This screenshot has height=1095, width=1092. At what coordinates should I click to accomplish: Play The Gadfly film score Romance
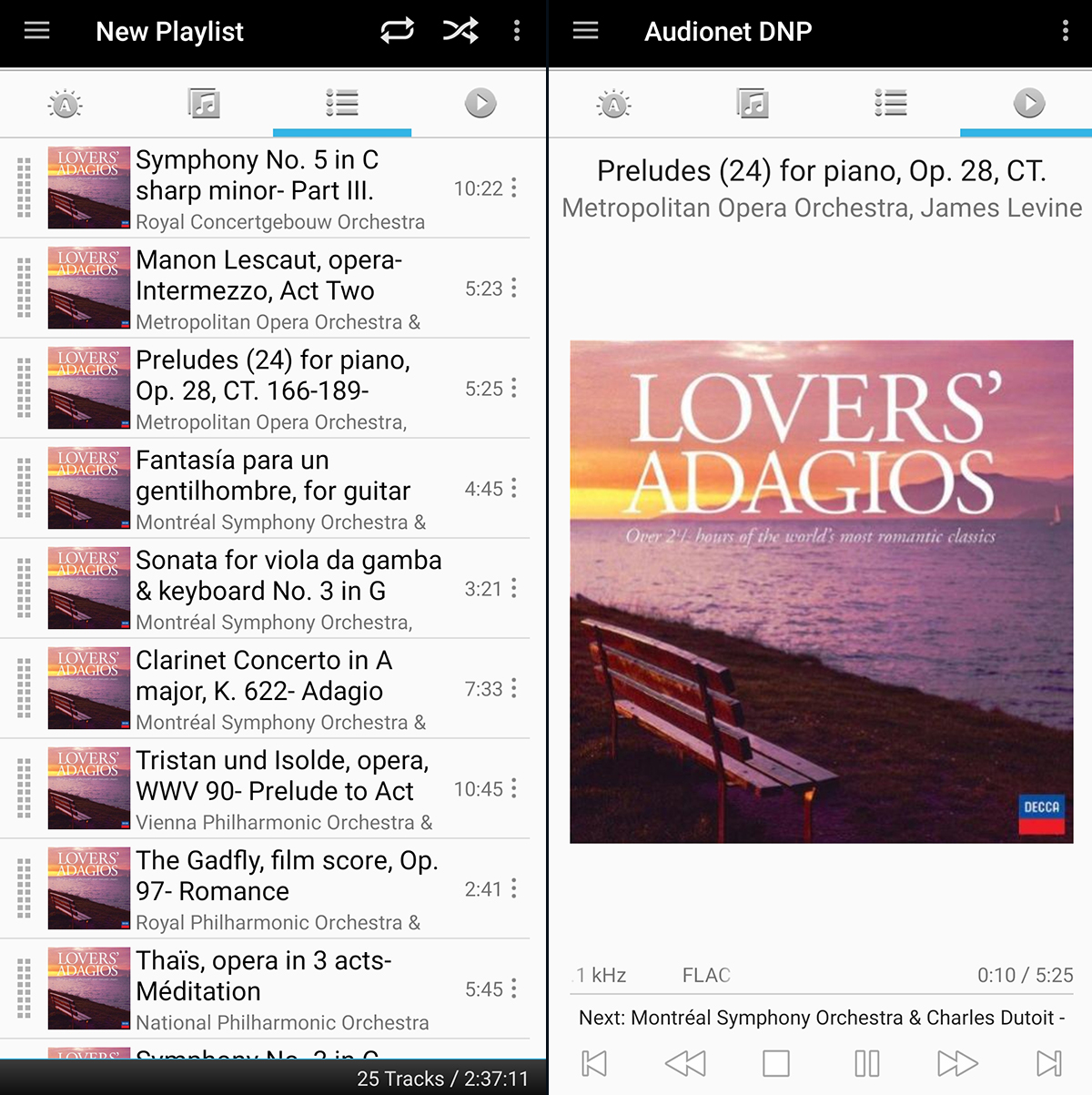tap(265, 889)
